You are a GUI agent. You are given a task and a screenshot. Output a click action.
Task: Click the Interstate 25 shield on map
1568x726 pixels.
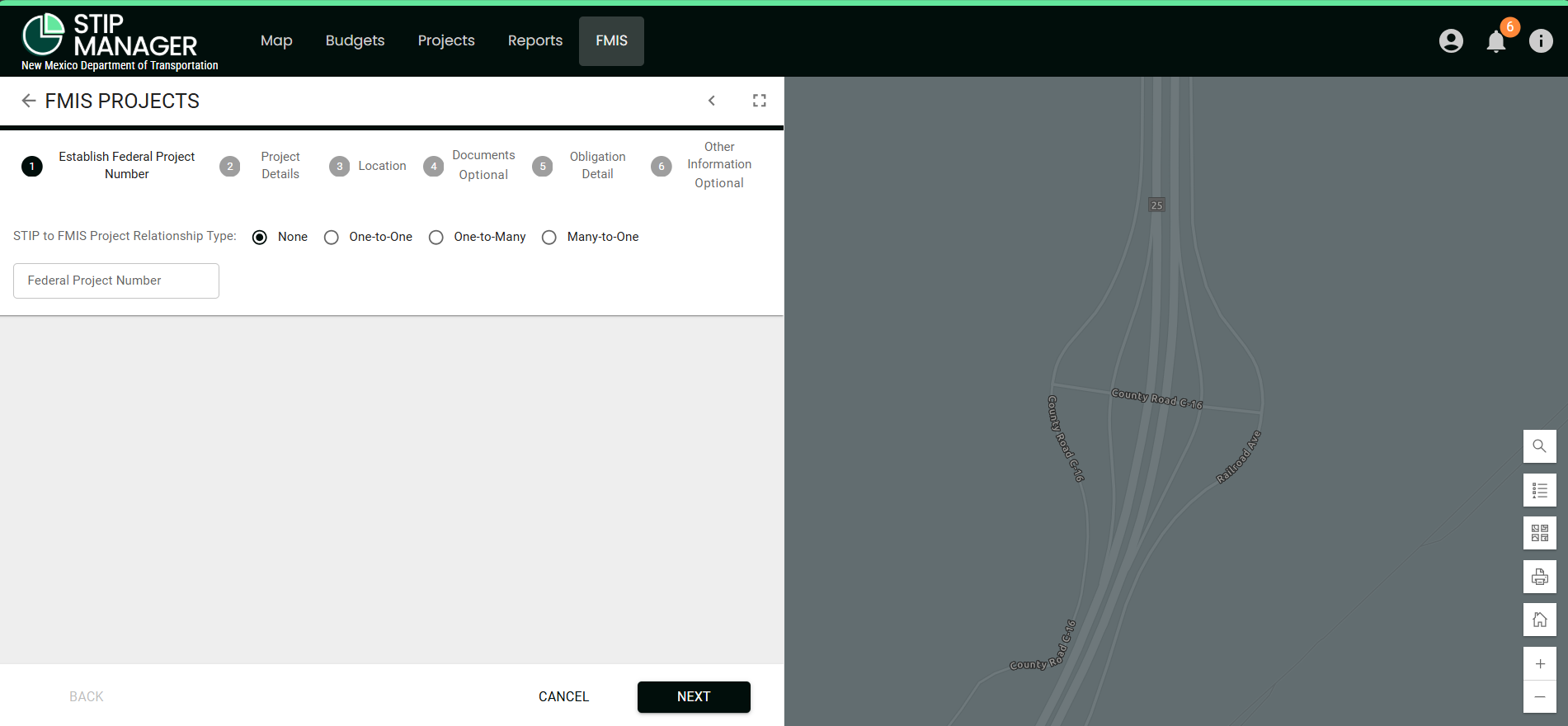pos(1156,205)
